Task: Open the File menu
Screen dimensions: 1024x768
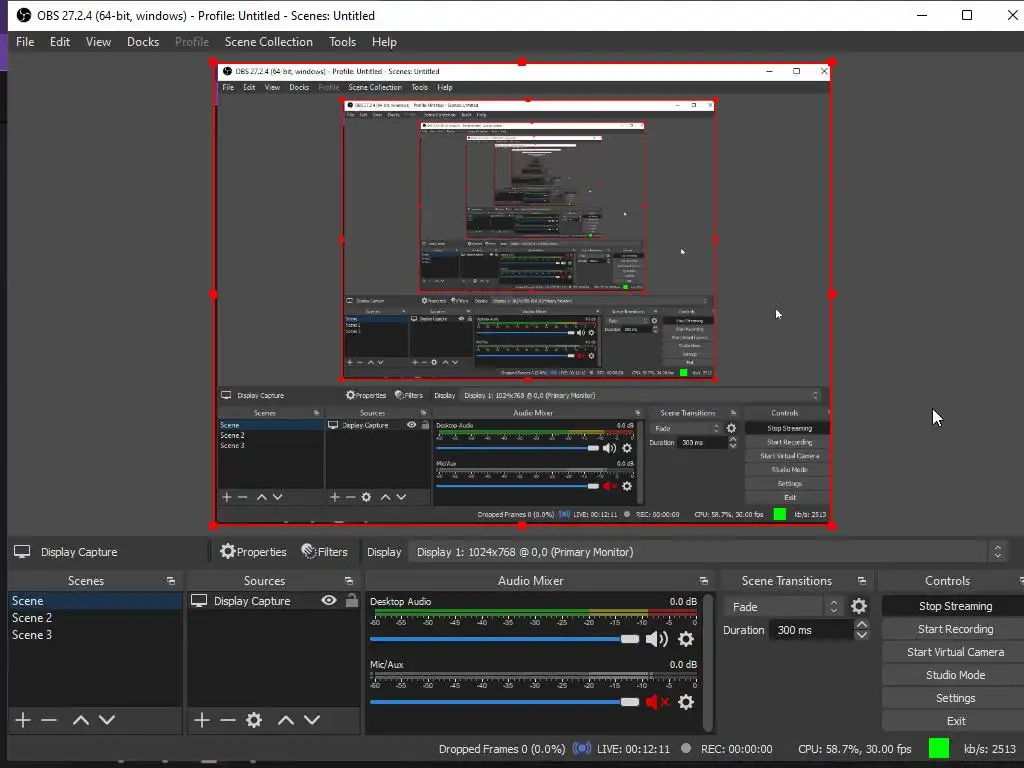Action: point(25,42)
